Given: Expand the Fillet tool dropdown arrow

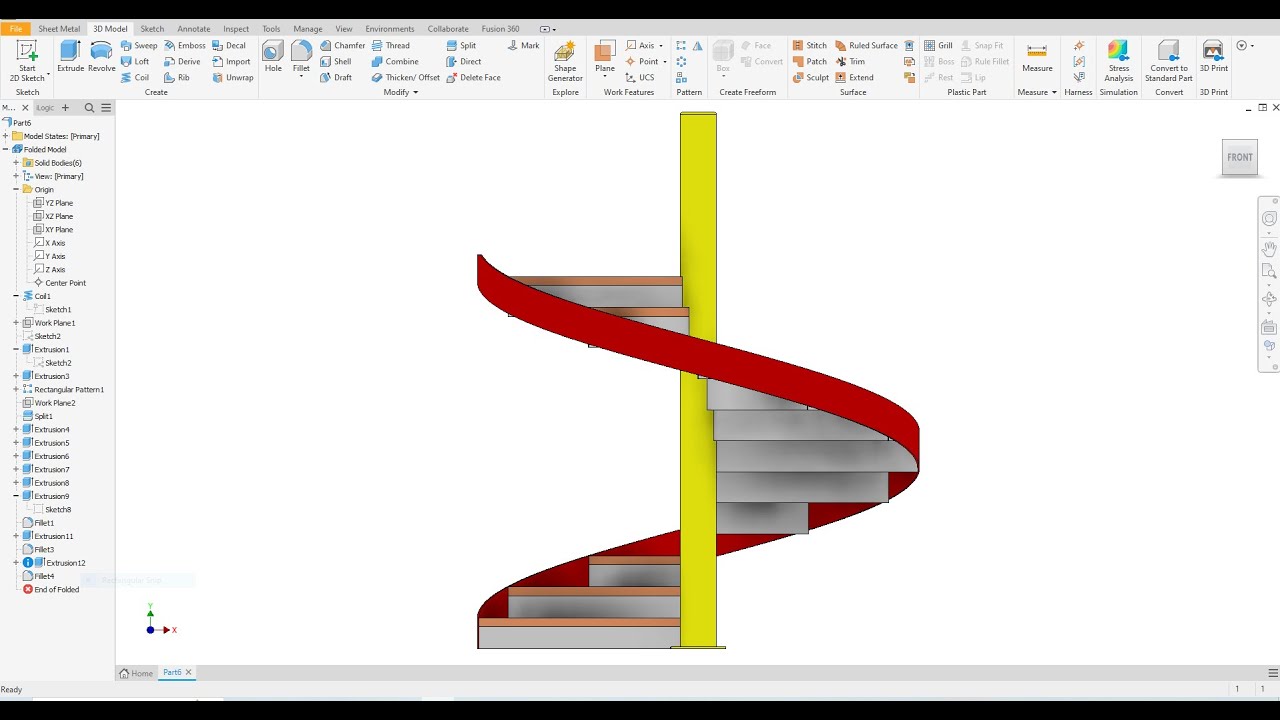Looking at the screenshot, I should pyautogui.click(x=301, y=76).
